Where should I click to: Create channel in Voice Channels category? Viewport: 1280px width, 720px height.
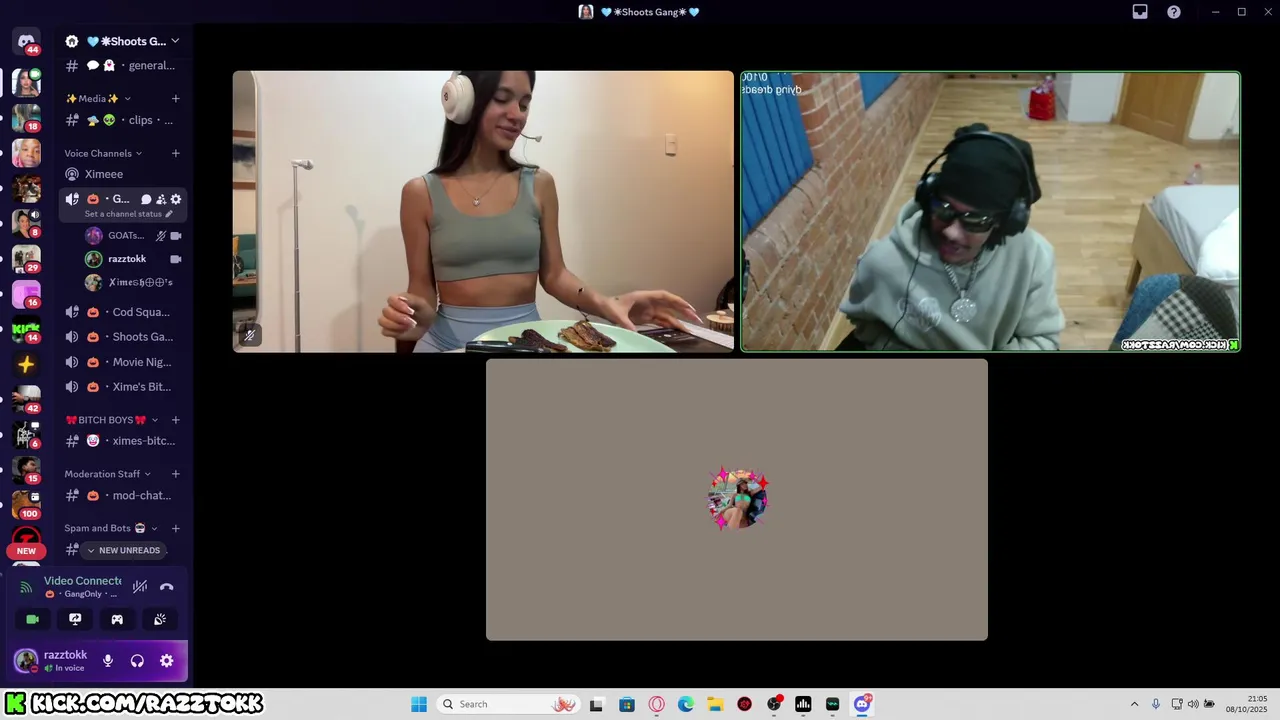point(176,153)
